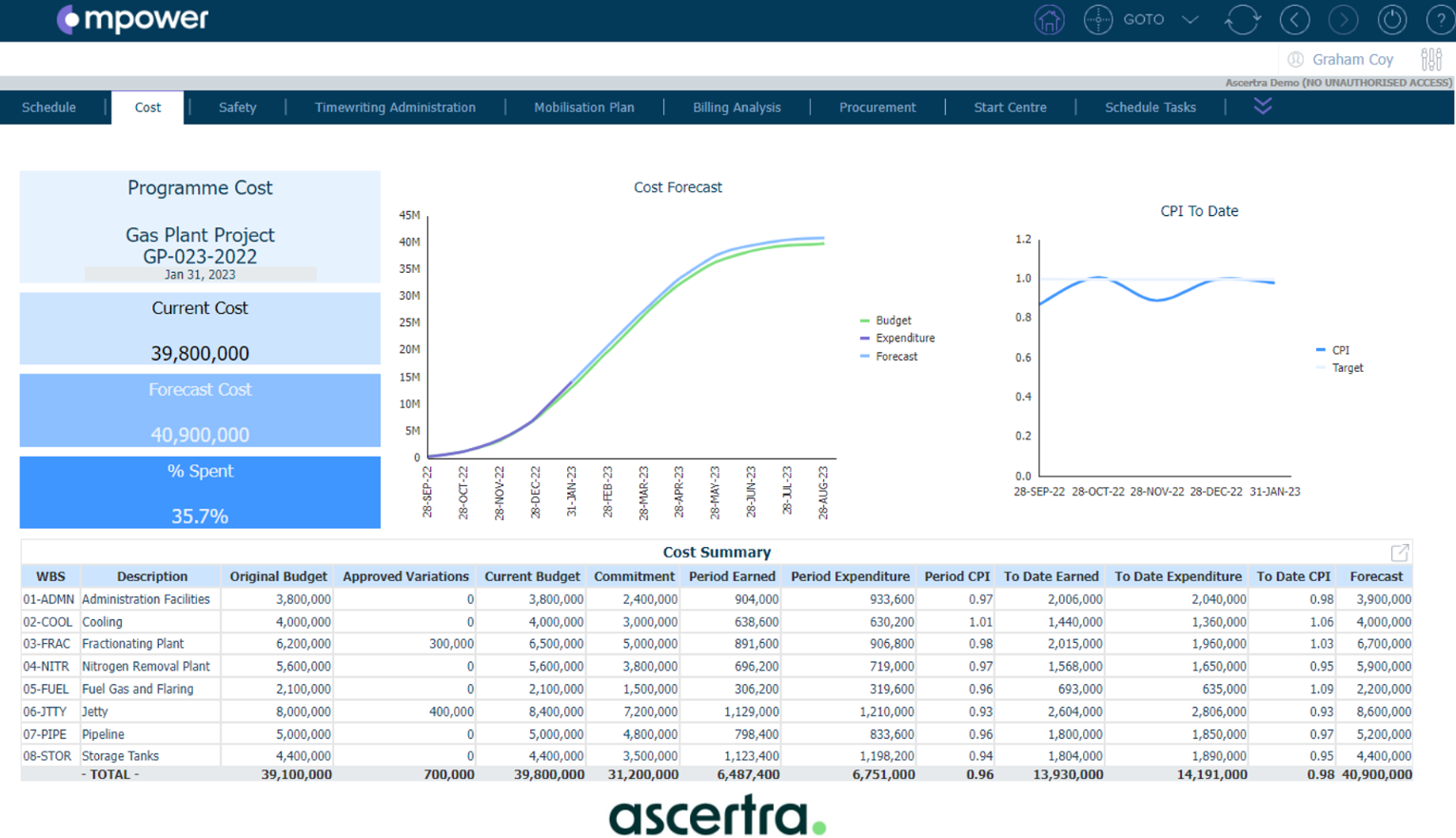Sort by the Period CPI column header
1456x838 pixels.
click(x=956, y=576)
